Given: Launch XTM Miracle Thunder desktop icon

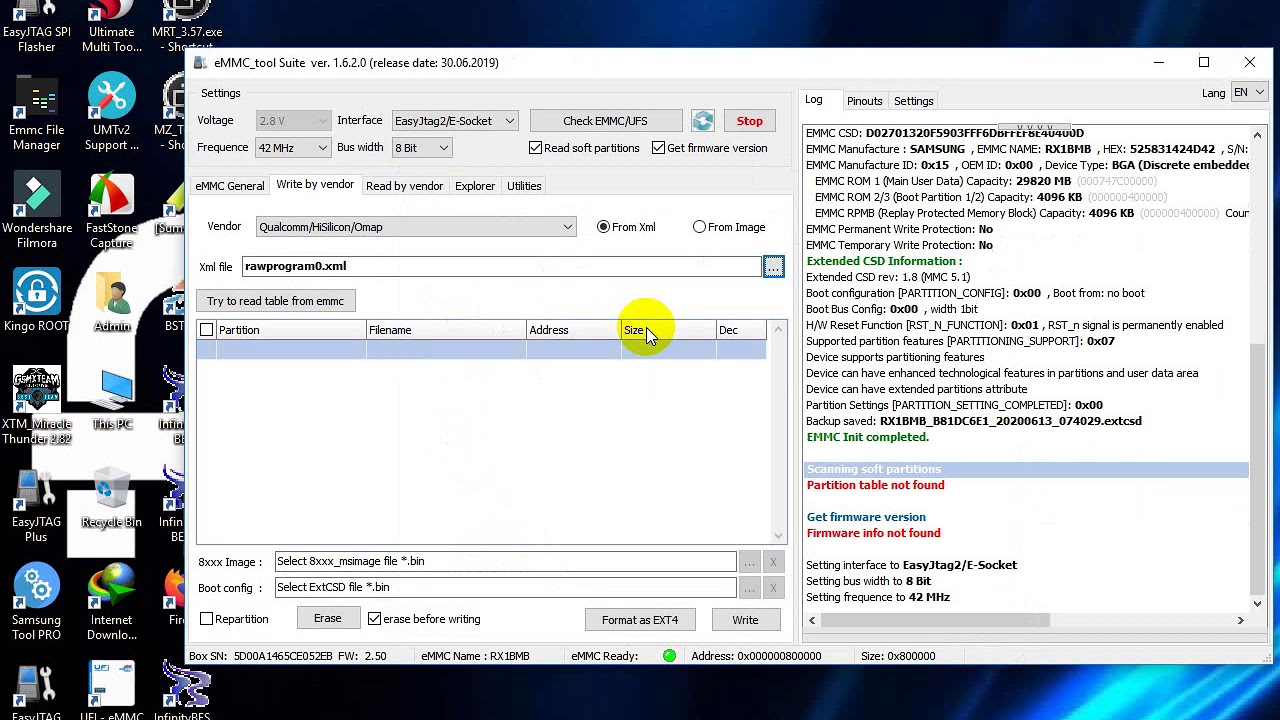Looking at the screenshot, I should point(36,406).
